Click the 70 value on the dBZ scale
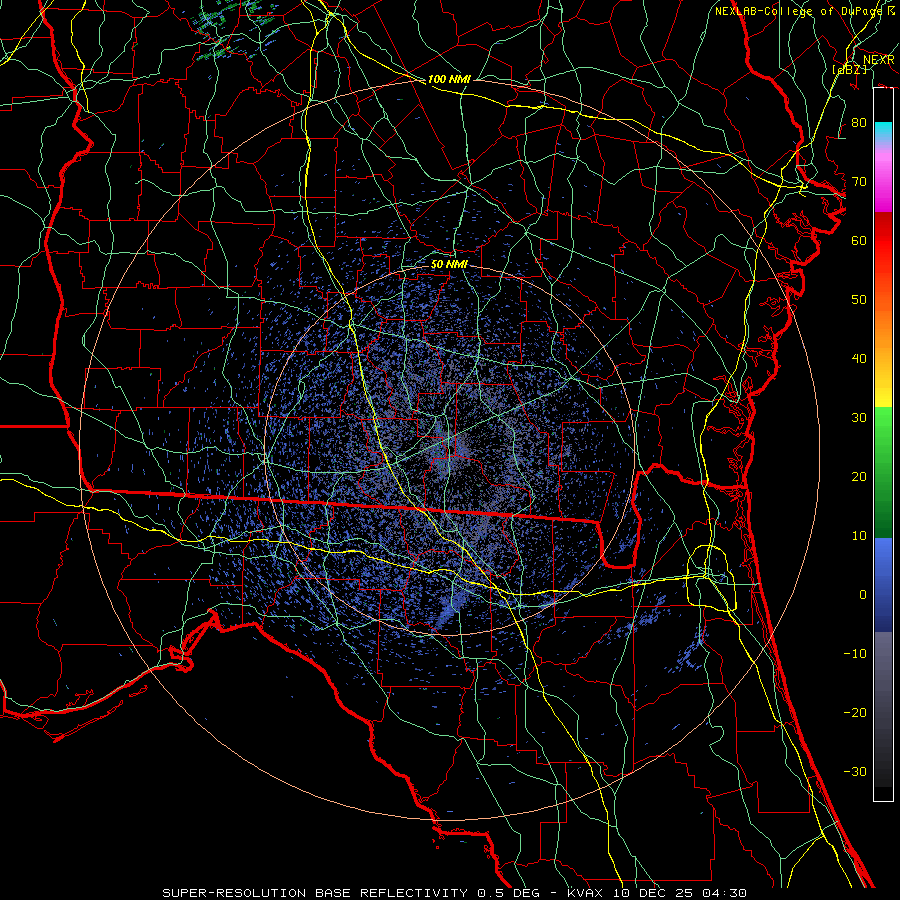900x900 pixels. pos(859,181)
